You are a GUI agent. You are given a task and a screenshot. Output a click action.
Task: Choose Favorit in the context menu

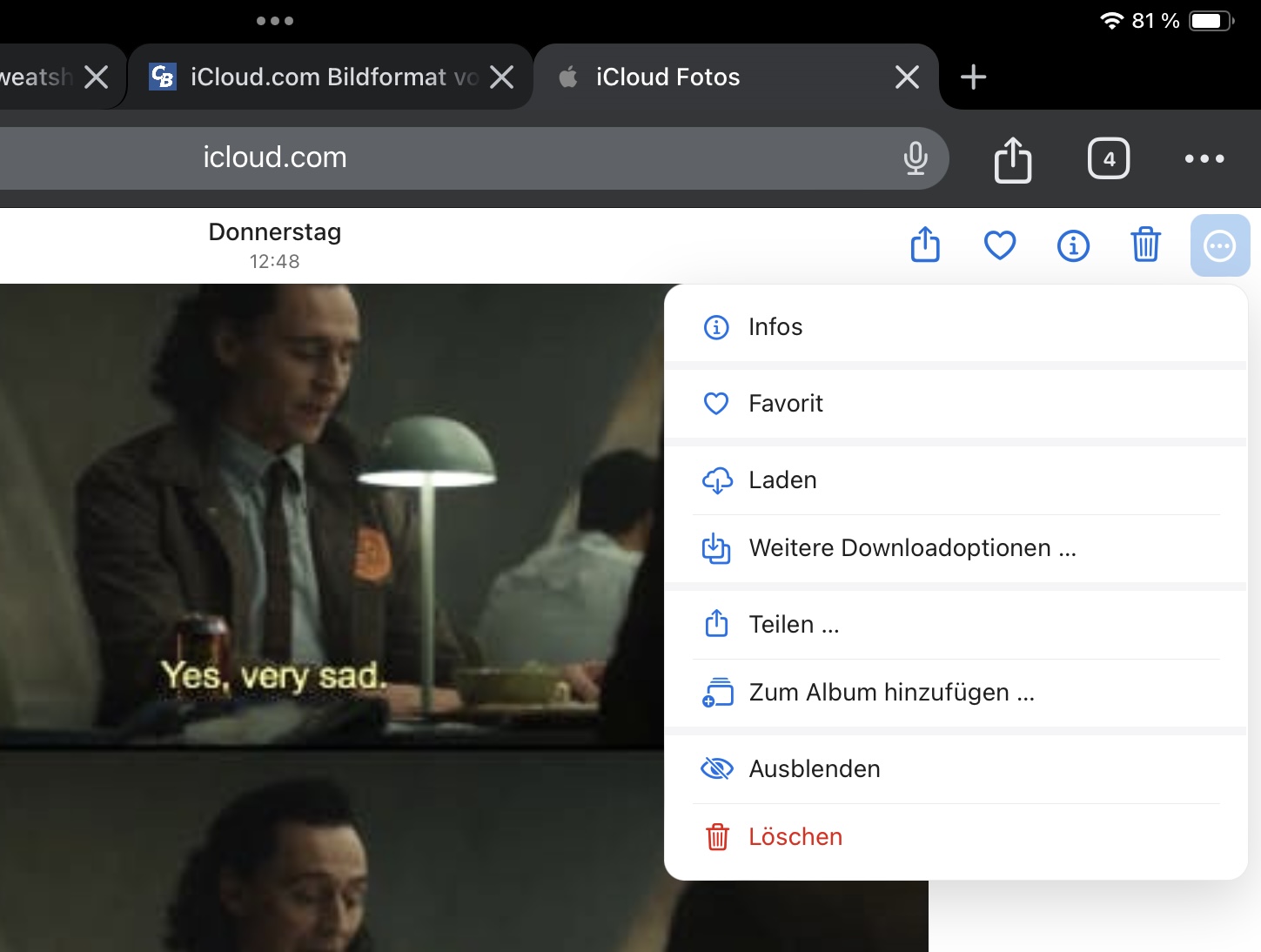(956, 404)
